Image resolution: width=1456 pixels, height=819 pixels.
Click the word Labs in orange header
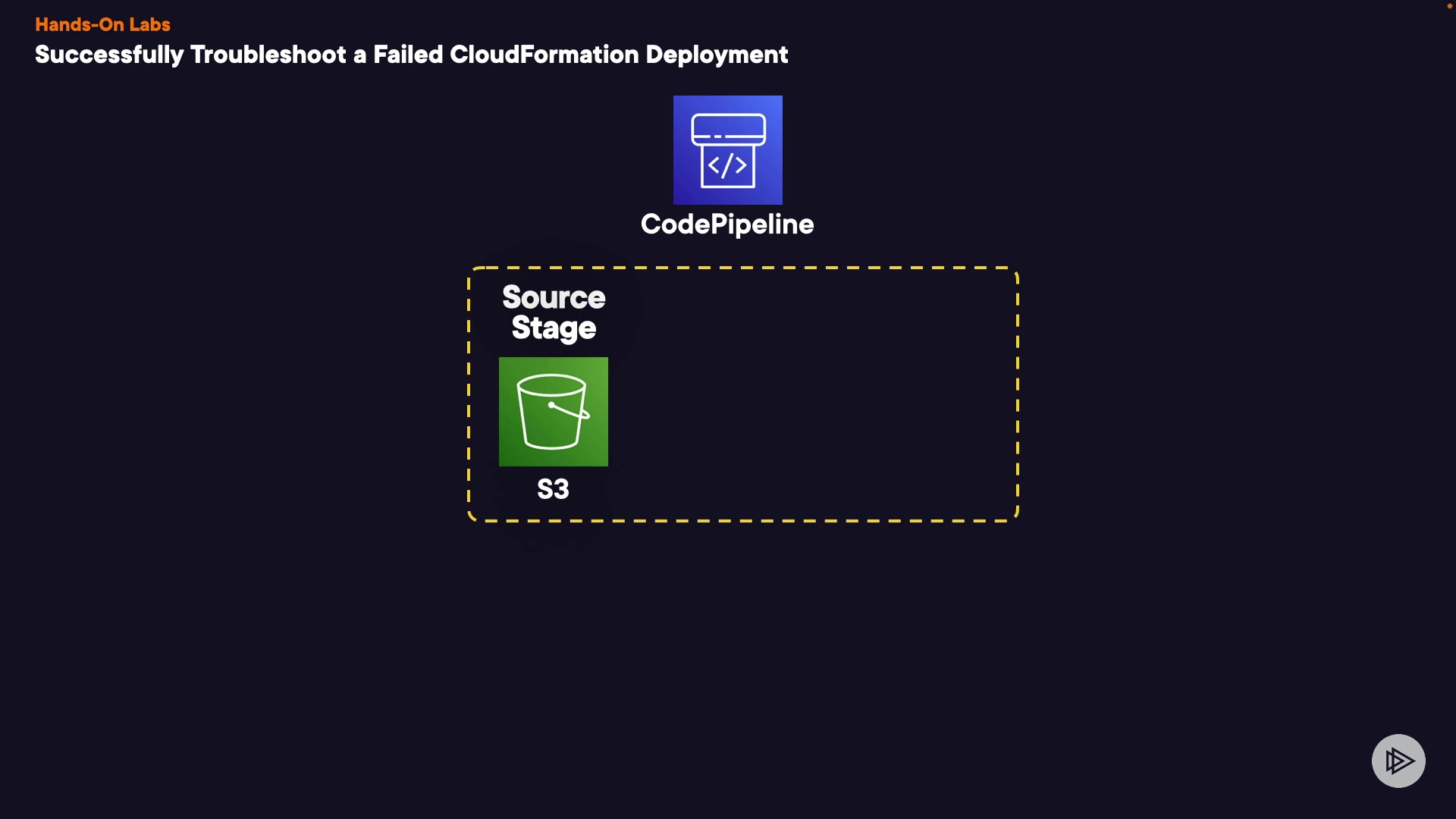(x=149, y=24)
